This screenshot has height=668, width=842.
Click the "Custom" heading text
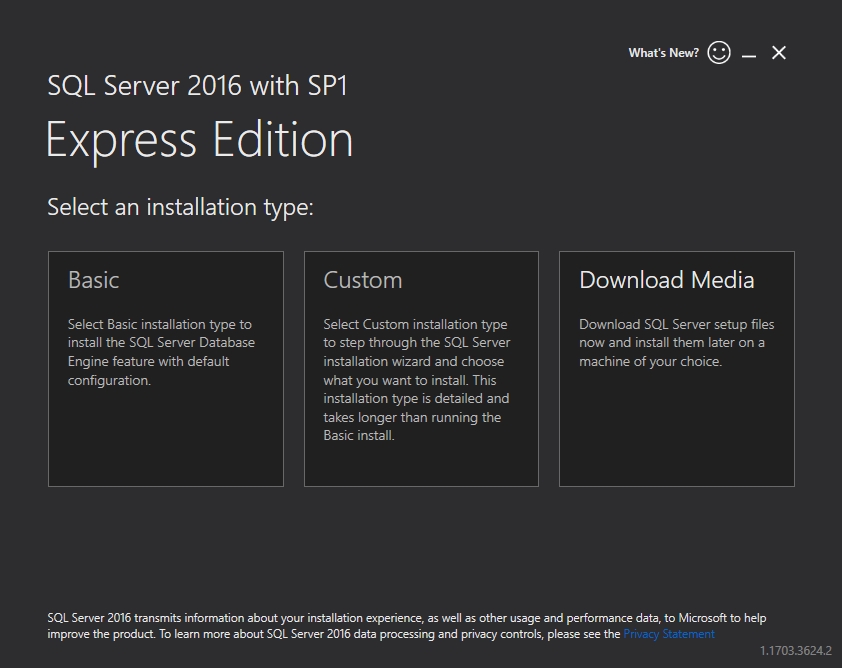(x=362, y=280)
